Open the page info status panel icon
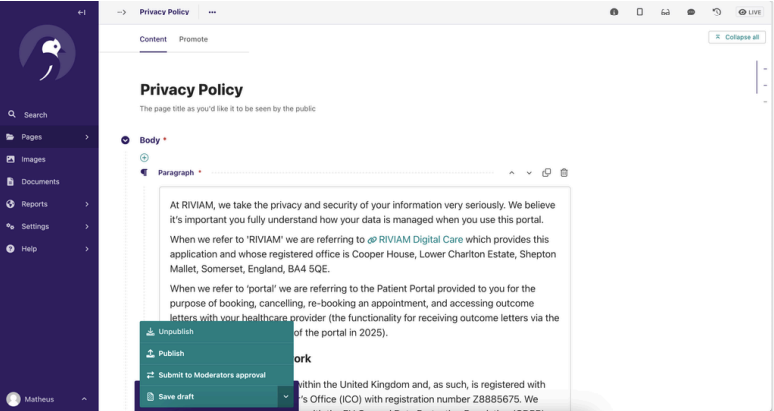The width and height of the screenshot is (774, 411). click(x=613, y=12)
